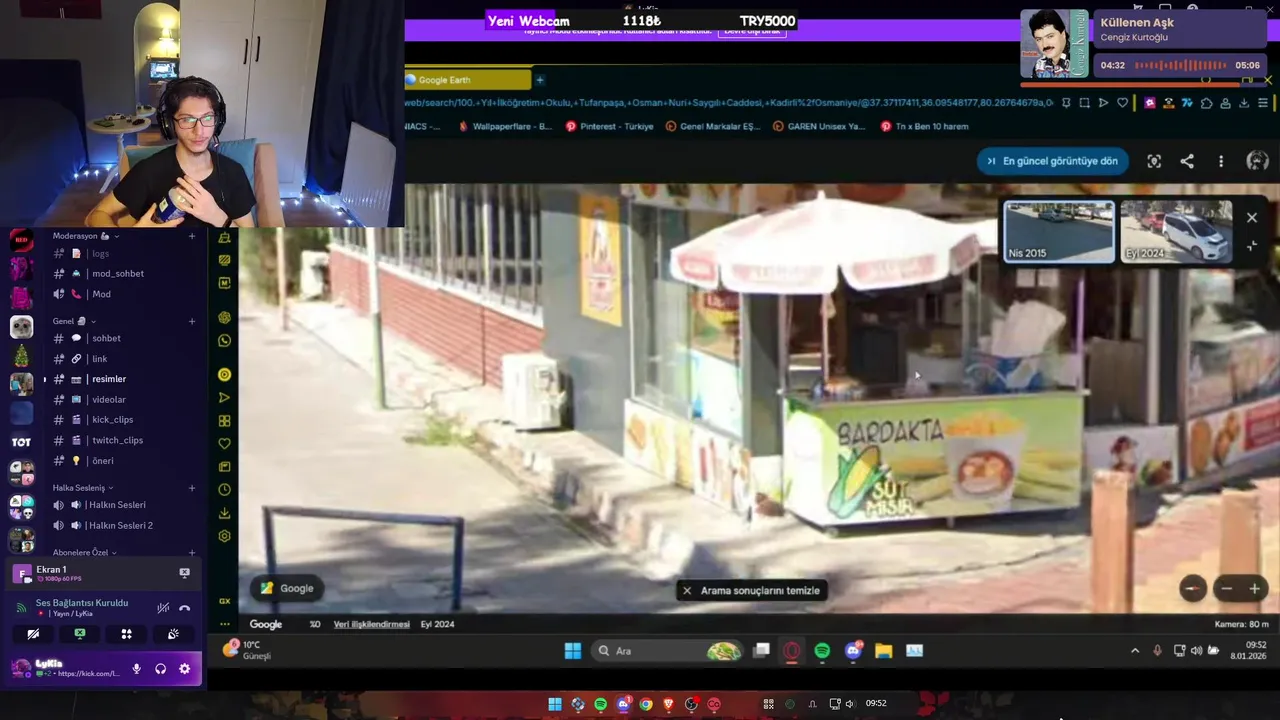This screenshot has height=720, width=1280.
Task: Open the browser easy setup menu icon
Action: point(1263,103)
